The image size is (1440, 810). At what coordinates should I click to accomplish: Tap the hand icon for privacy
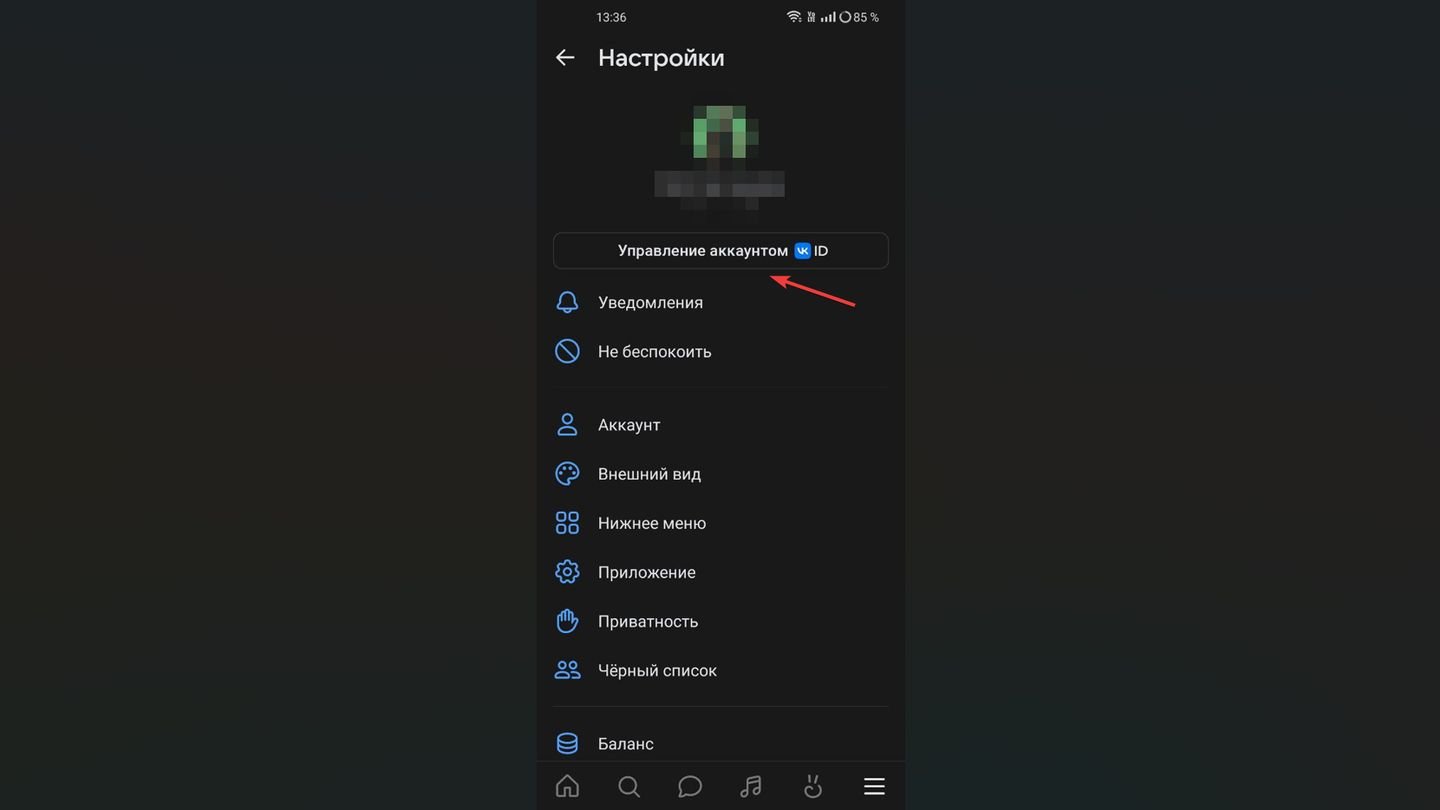[567, 620]
